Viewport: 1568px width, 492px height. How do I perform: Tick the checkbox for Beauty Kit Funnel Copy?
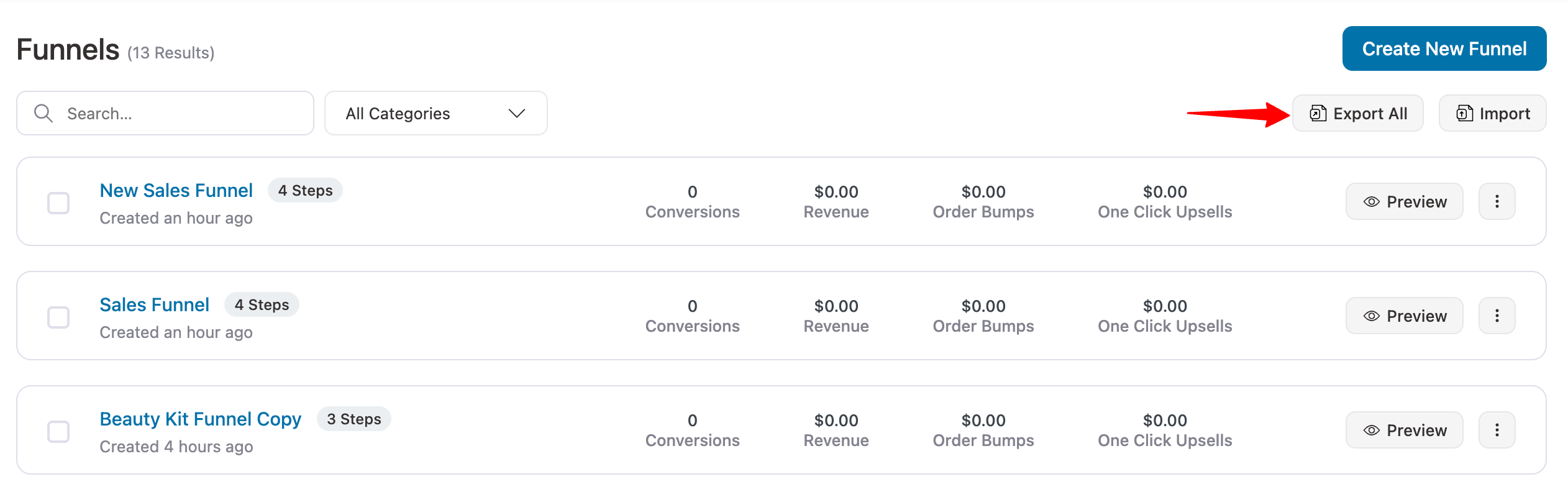[x=58, y=432]
